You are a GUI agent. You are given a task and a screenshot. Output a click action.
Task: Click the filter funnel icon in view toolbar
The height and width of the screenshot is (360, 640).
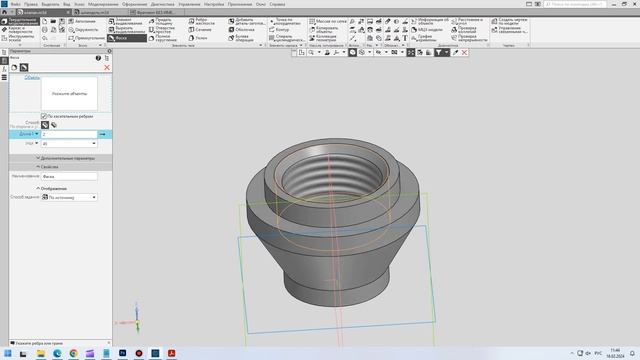pos(438,52)
